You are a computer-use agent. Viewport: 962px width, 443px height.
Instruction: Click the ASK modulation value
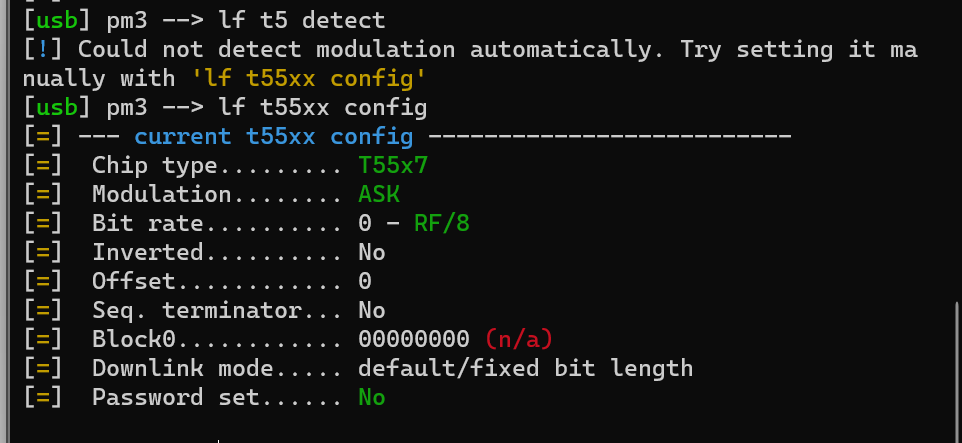379,195
